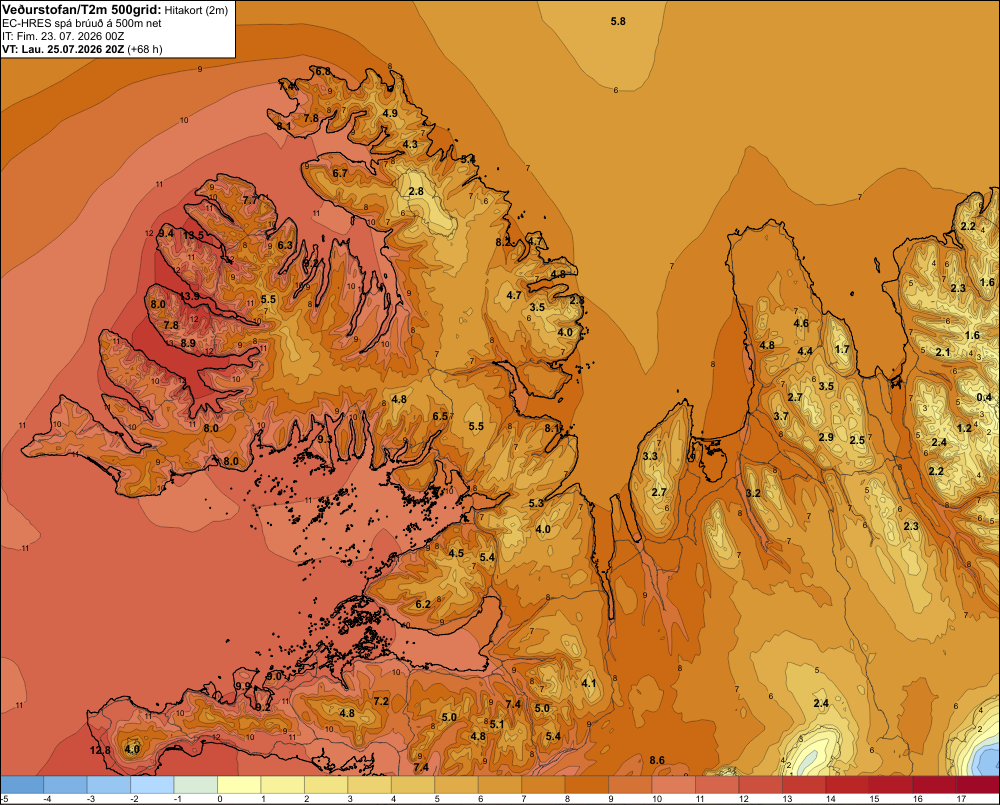Image resolution: width=1000 pixels, height=805 pixels.
Task: Click the 4.4 temperature value
Action: [805, 351]
